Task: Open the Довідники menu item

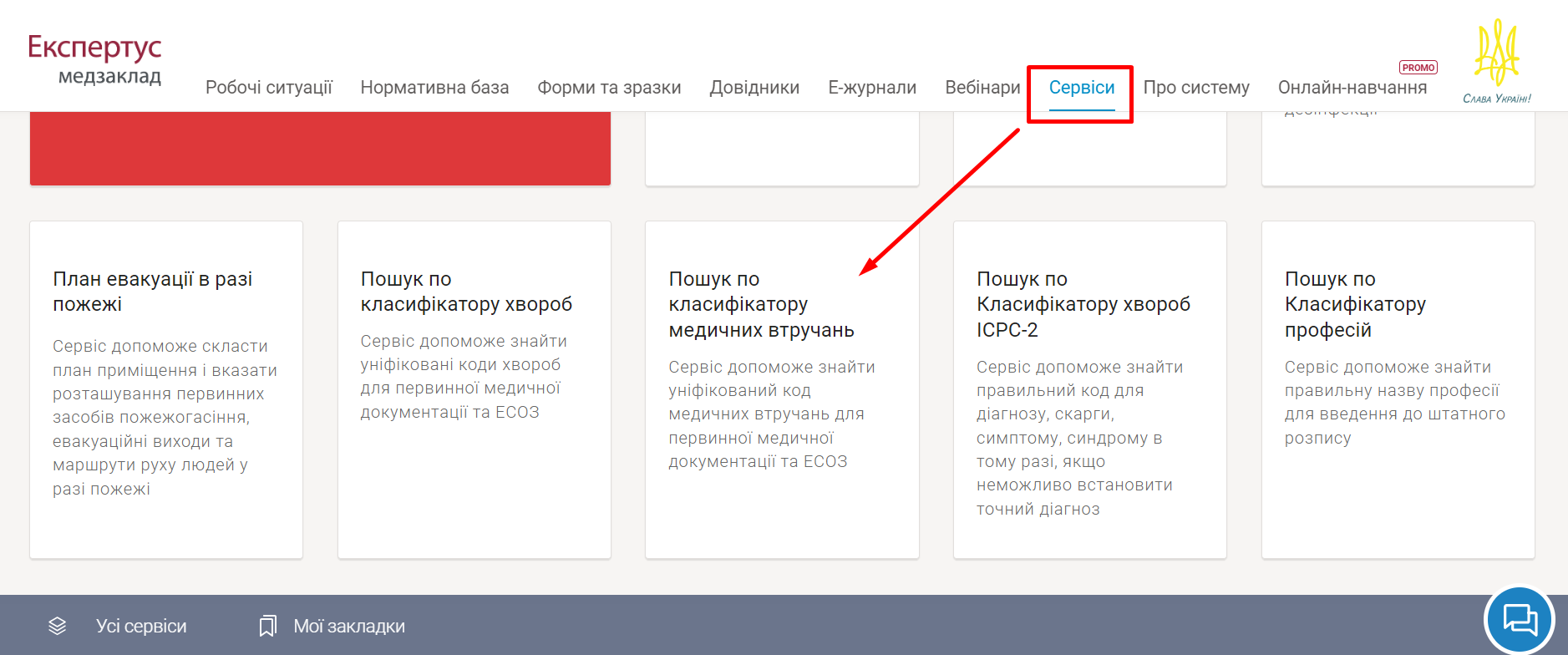Action: 754,88
